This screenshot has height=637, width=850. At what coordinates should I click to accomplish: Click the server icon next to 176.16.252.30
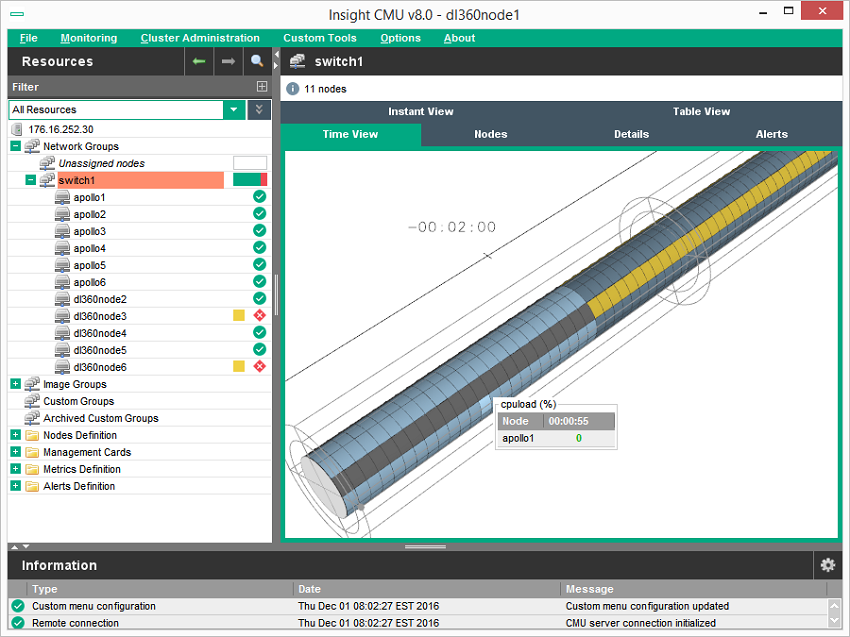(17, 129)
